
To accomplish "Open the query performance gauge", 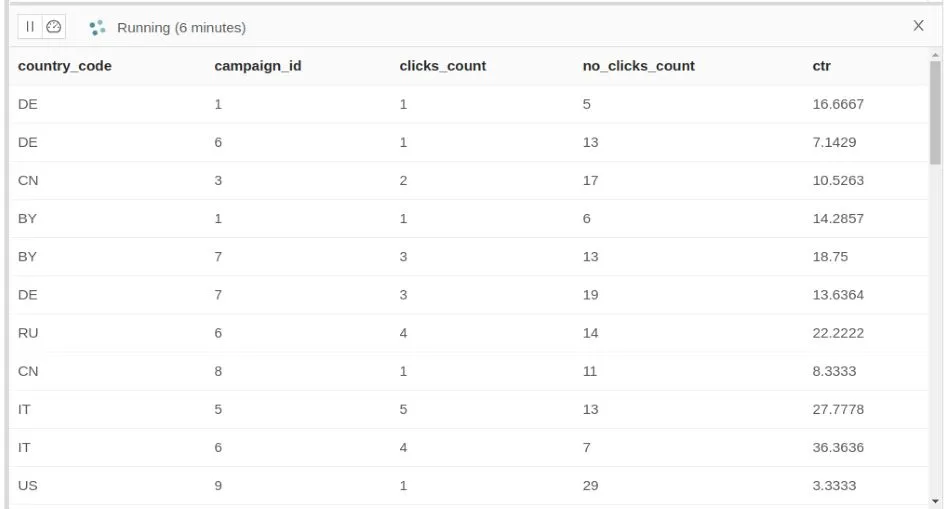I will [54, 27].
